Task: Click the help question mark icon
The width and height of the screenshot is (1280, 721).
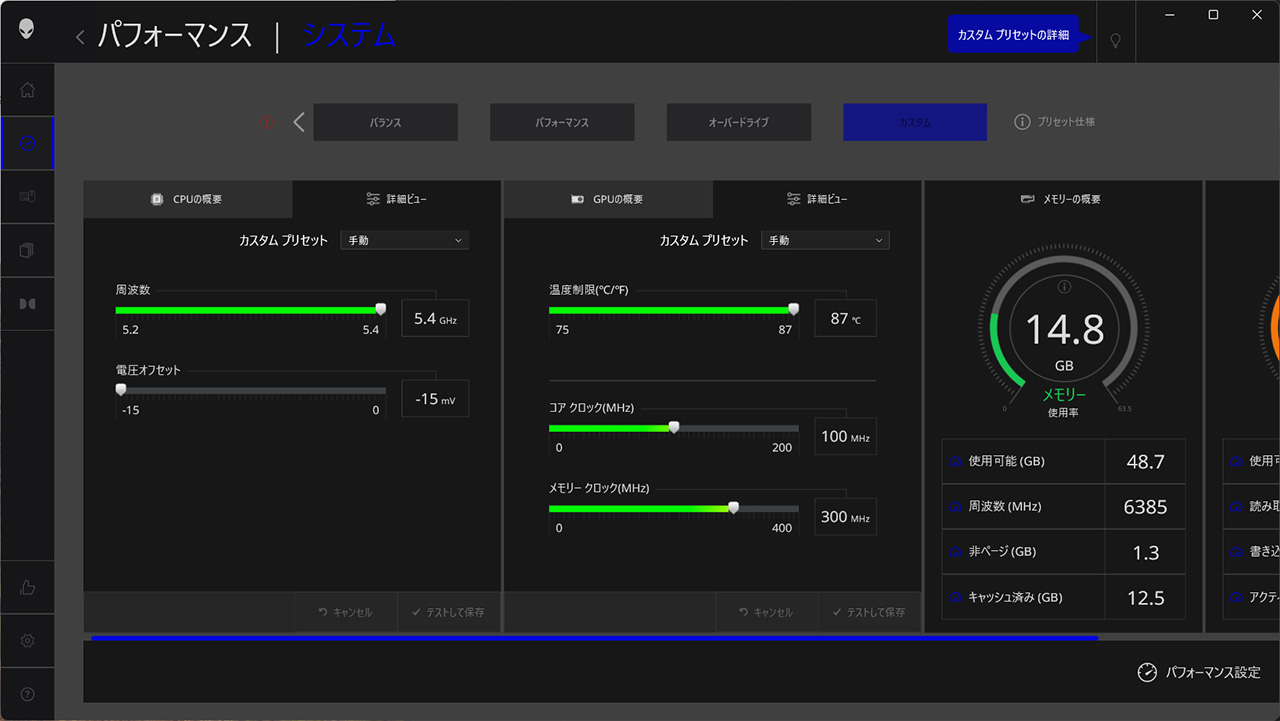Action: pyautogui.click(x=27, y=694)
